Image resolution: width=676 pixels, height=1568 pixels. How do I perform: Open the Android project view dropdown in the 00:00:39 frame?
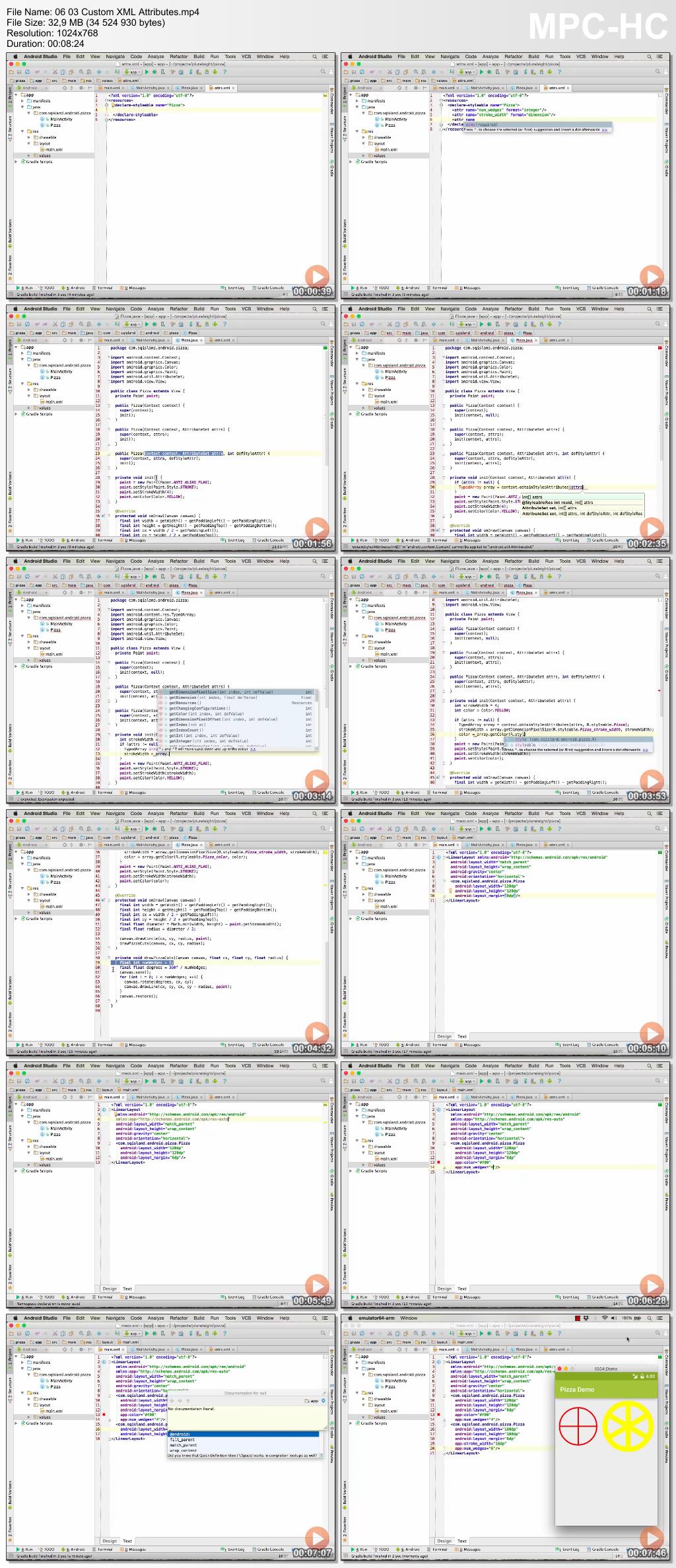click(x=31, y=88)
